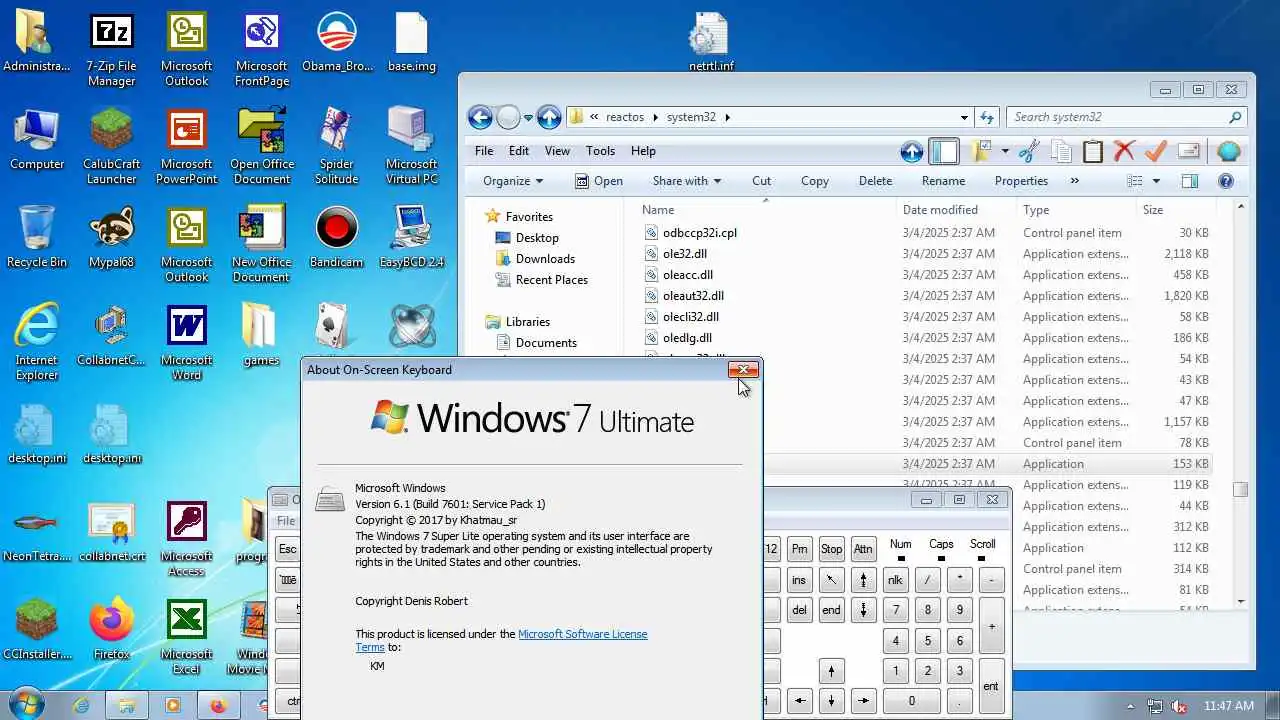The image size is (1280, 720).
Task: Click Windows Media Player taskbar icon
Action: tap(172, 705)
